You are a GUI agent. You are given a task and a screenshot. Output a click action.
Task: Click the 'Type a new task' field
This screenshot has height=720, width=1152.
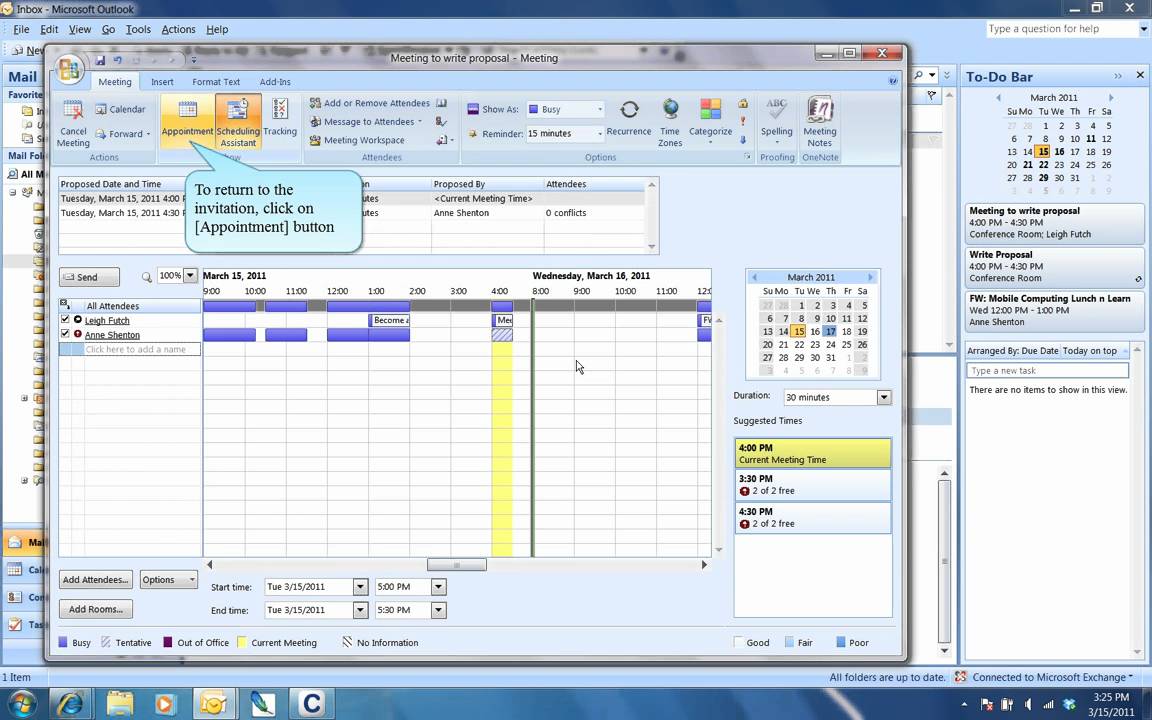1047,371
